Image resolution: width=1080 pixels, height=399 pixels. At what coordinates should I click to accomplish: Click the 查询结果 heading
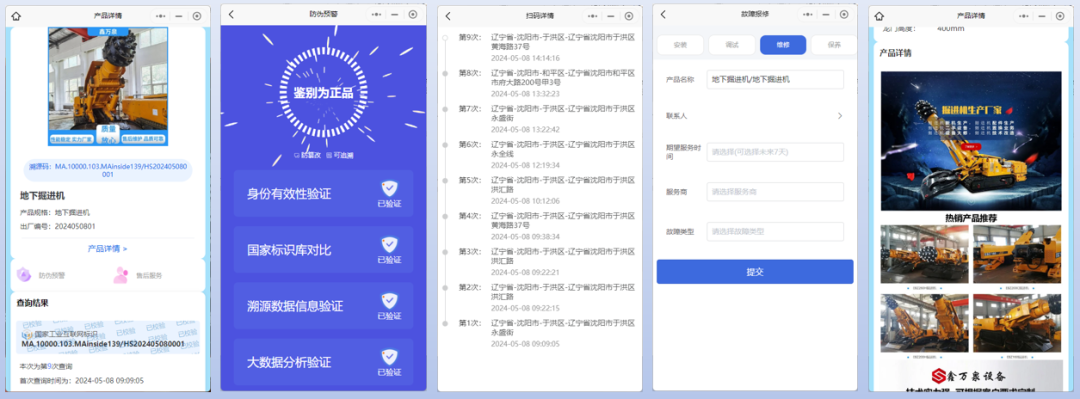(x=32, y=303)
